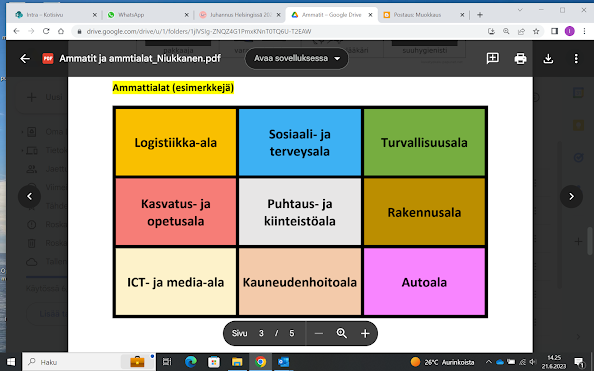Click the Sosiaali- ja terveysala cell
The image size is (594, 371).
tap(300, 142)
